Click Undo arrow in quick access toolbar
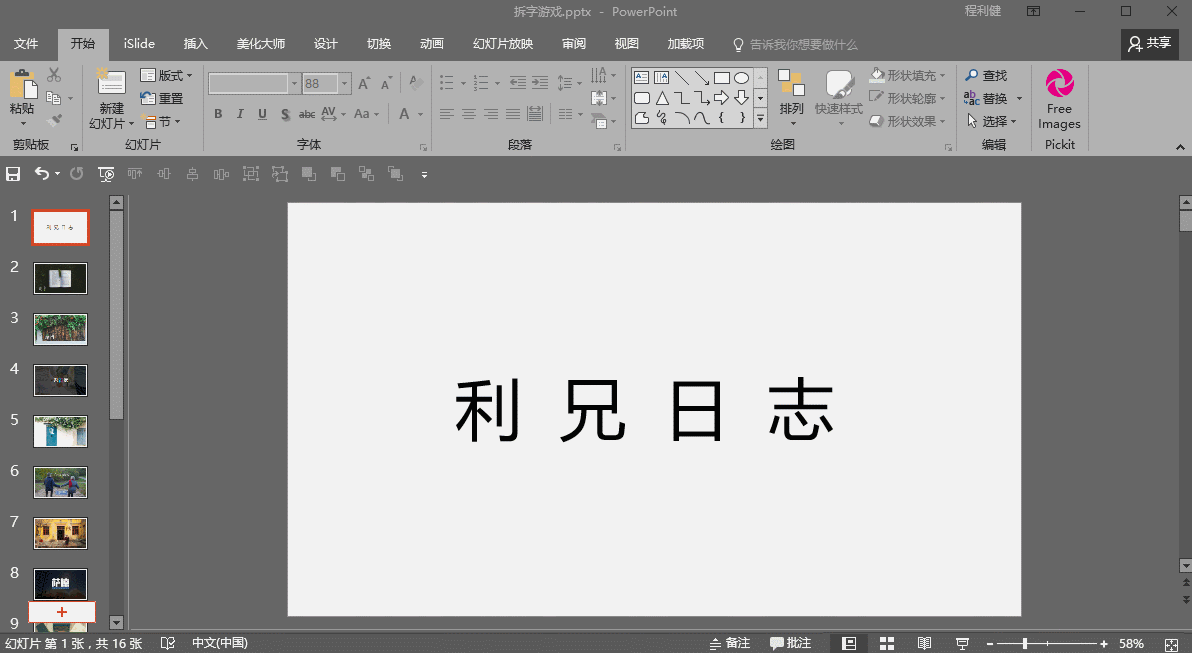Image resolution: width=1192 pixels, height=653 pixels. pos(41,174)
